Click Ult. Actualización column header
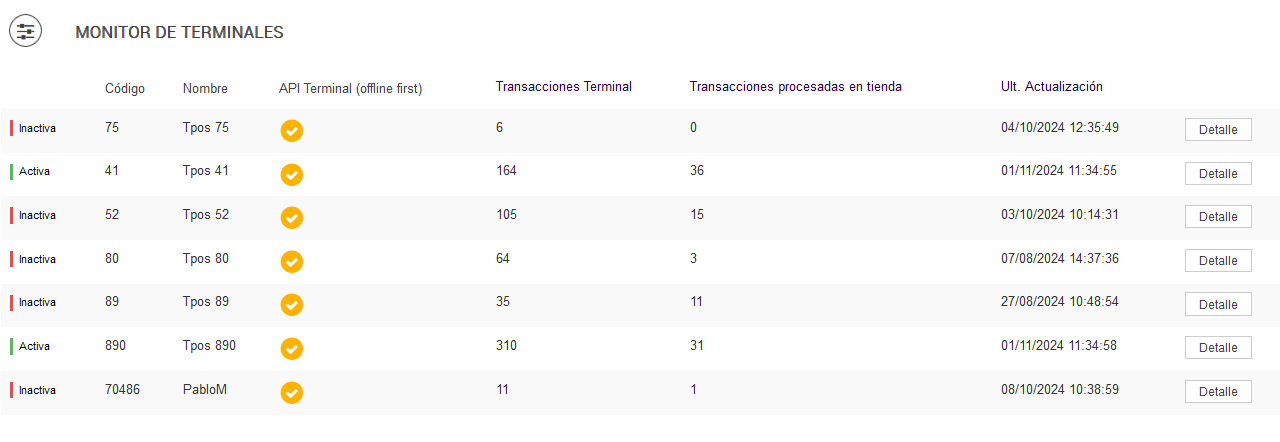Image resolution: width=1280 pixels, height=442 pixels. [1051, 87]
